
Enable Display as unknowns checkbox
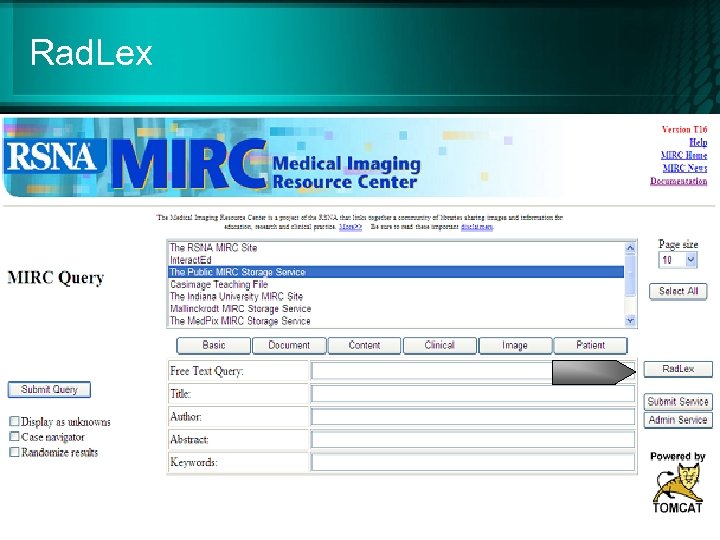[14, 421]
